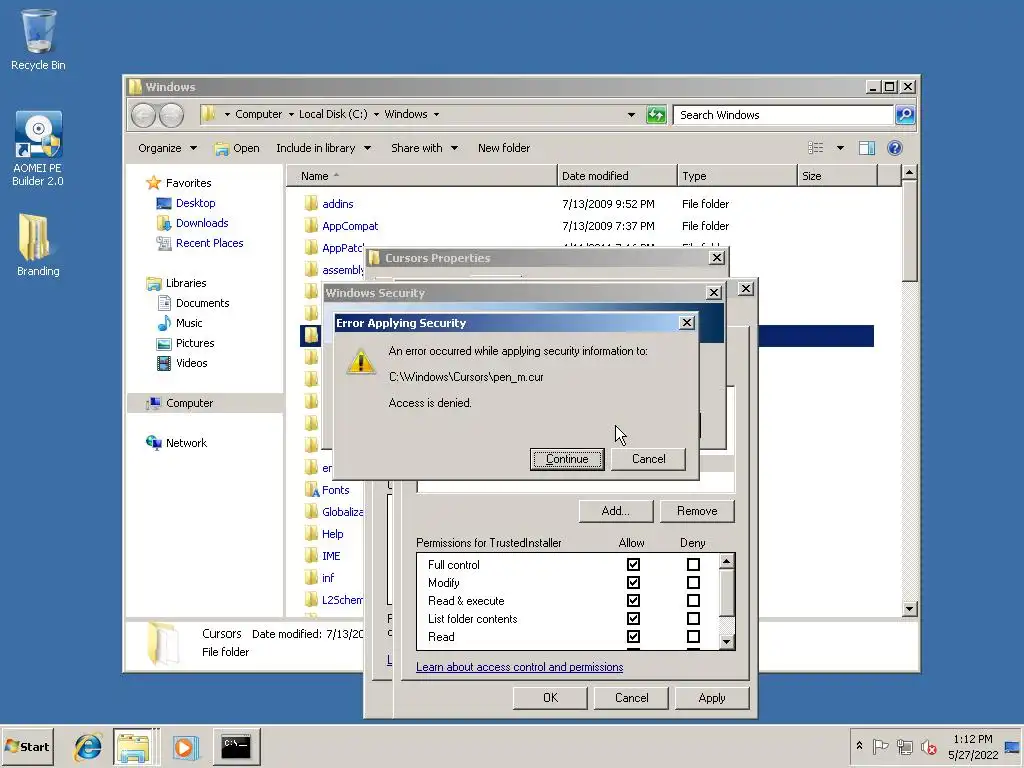Toggle Deny Read & execute checkbox
1024x768 pixels.
tap(693, 600)
